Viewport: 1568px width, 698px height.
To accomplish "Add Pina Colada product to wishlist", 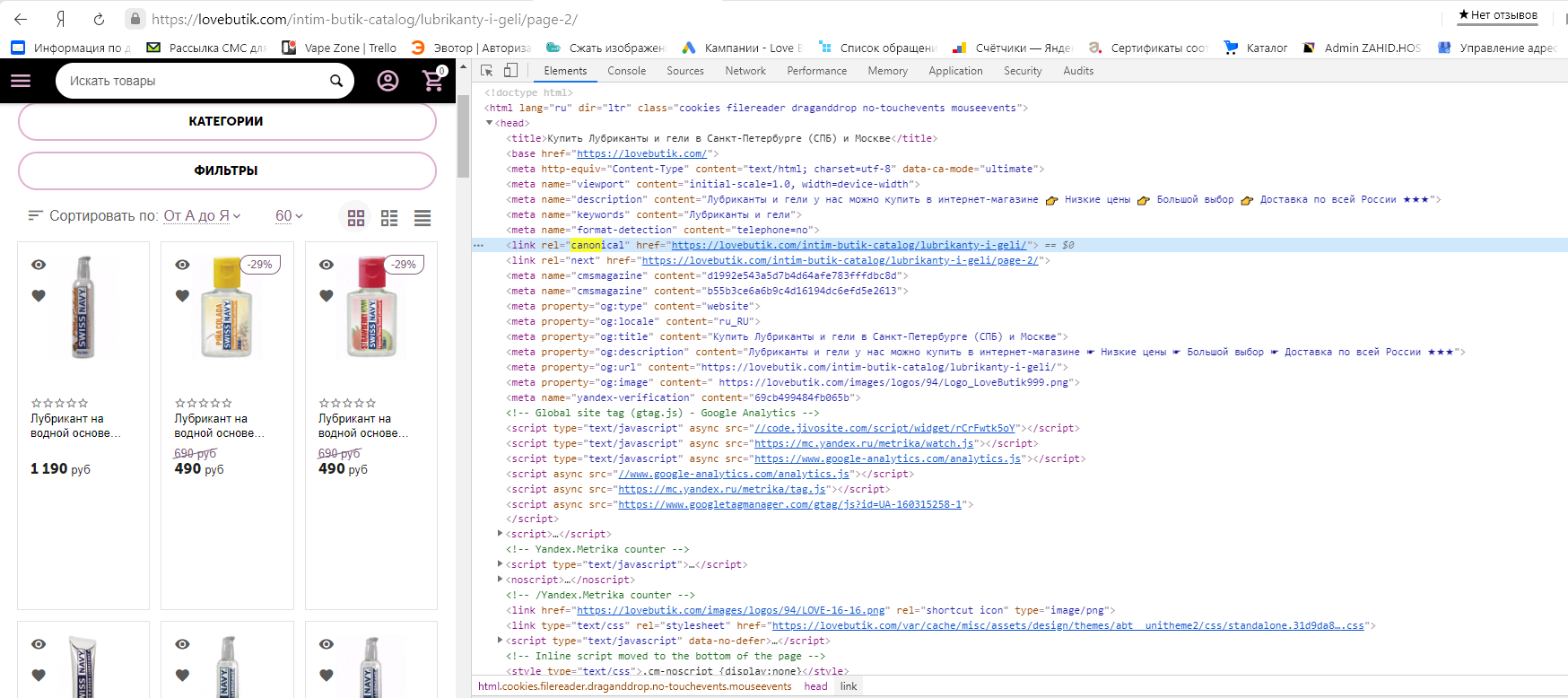I will tap(182, 295).
